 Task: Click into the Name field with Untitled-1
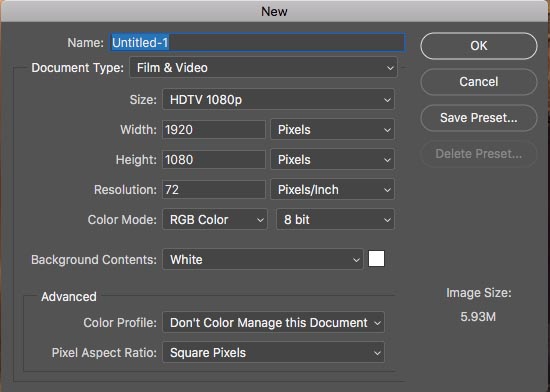pos(257,42)
